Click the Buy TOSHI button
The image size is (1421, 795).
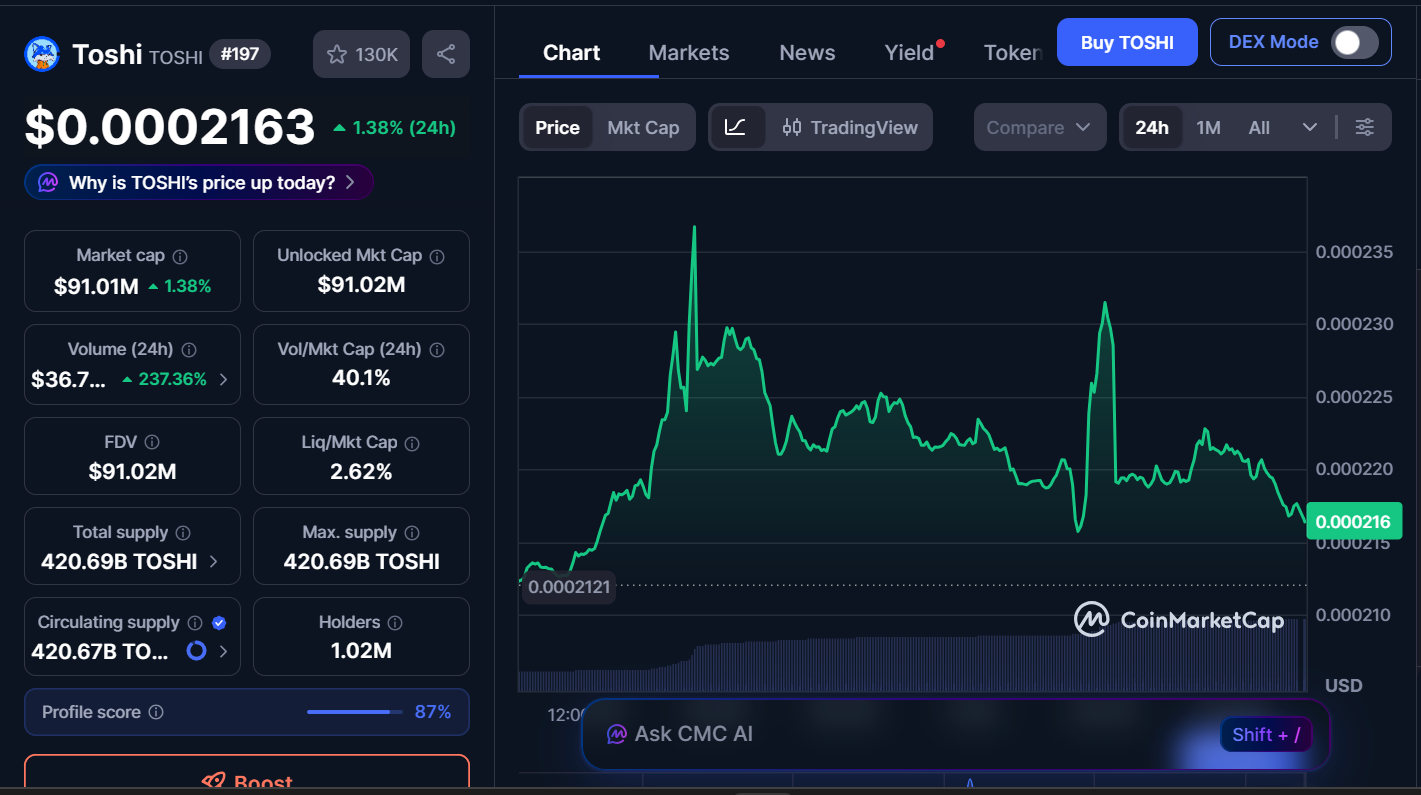[x=1127, y=42]
